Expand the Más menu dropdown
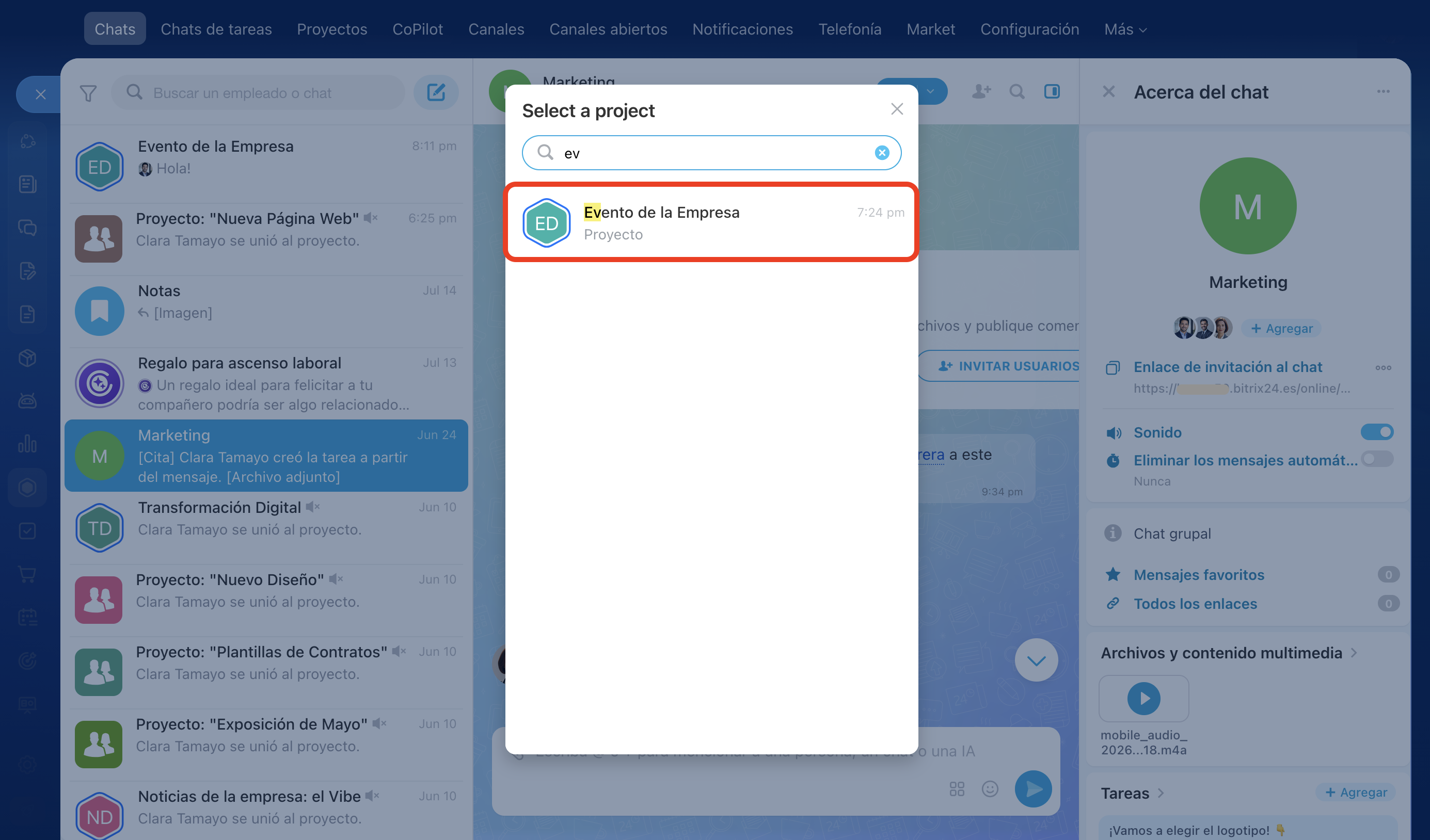 pyautogui.click(x=1126, y=29)
